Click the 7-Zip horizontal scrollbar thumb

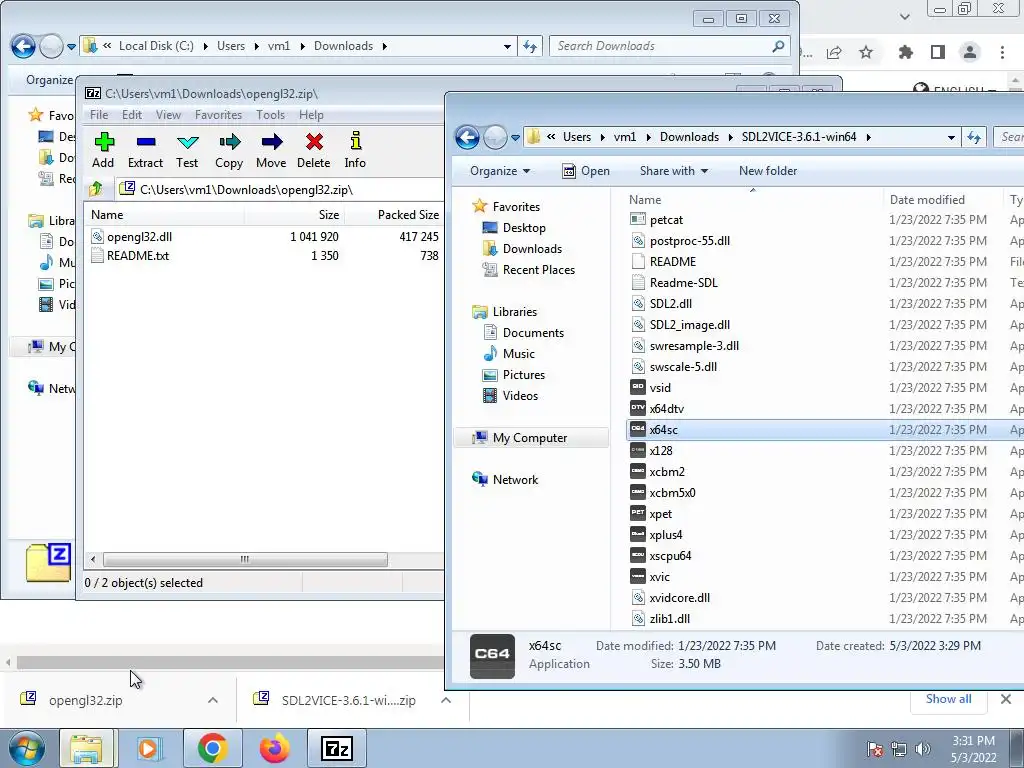245,560
